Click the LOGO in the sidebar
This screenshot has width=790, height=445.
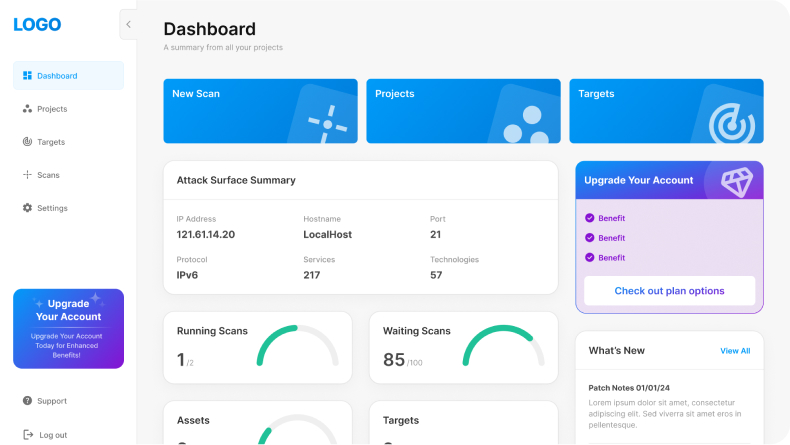(37, 24)
